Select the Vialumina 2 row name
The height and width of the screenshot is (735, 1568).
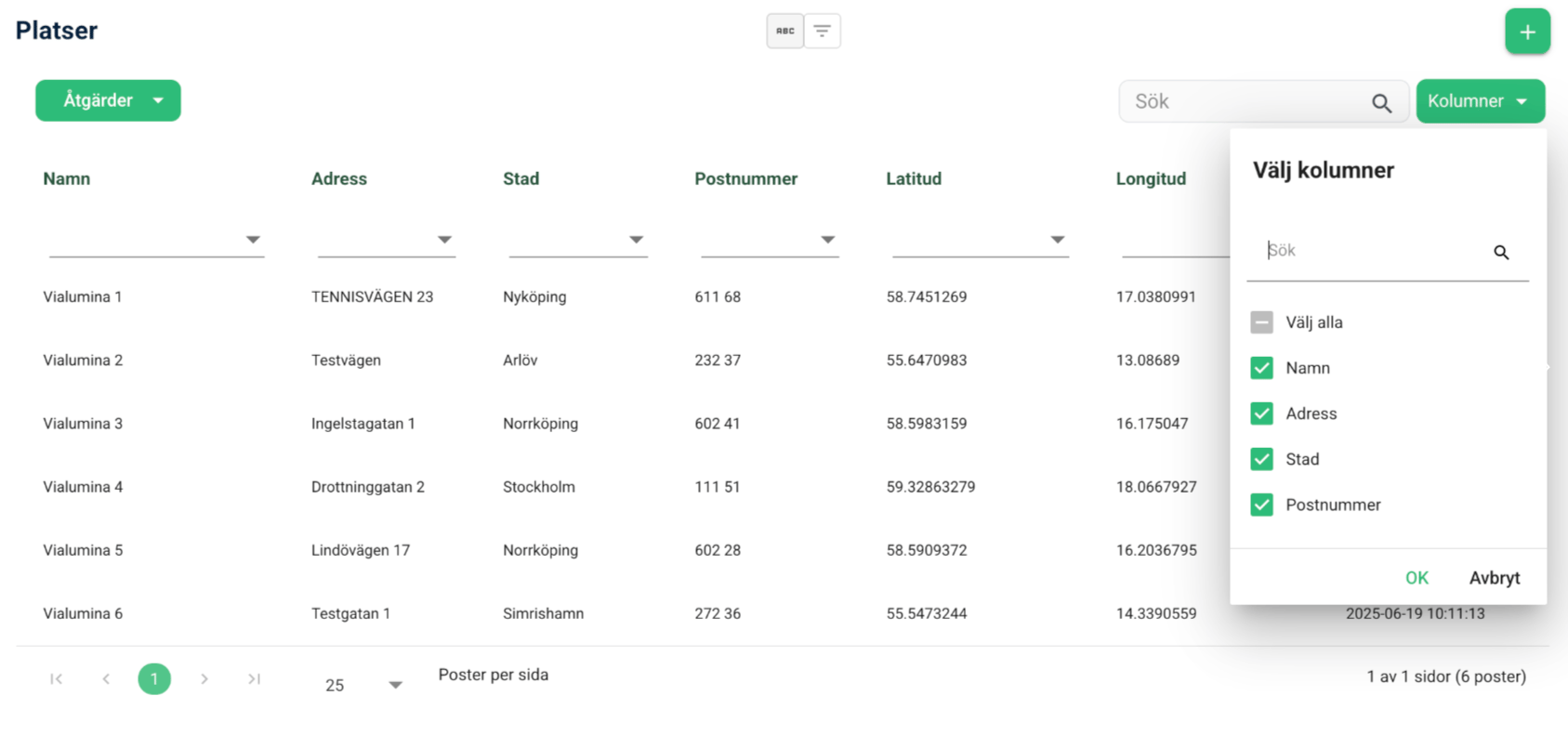click(x=83, y=361)
